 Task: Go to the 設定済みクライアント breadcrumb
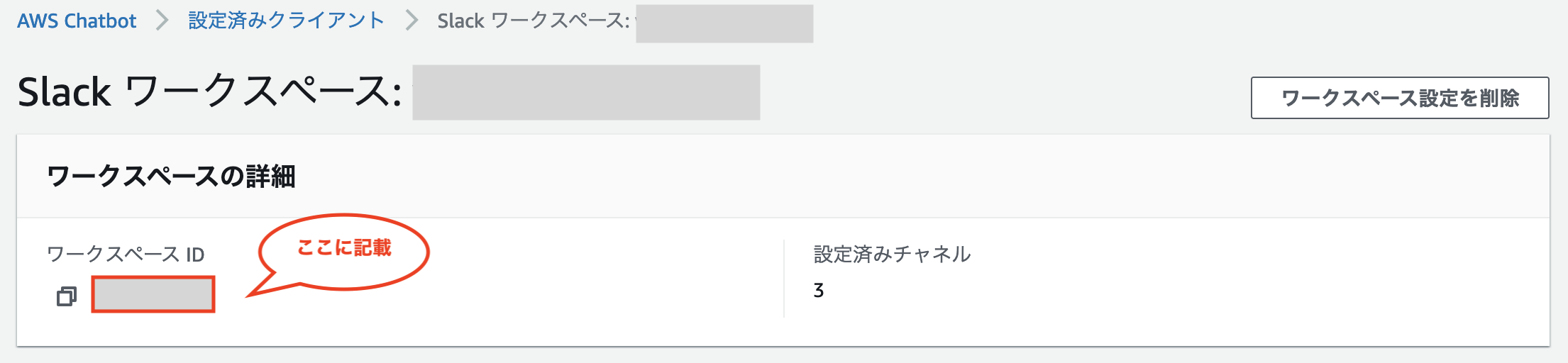(286, 21)
